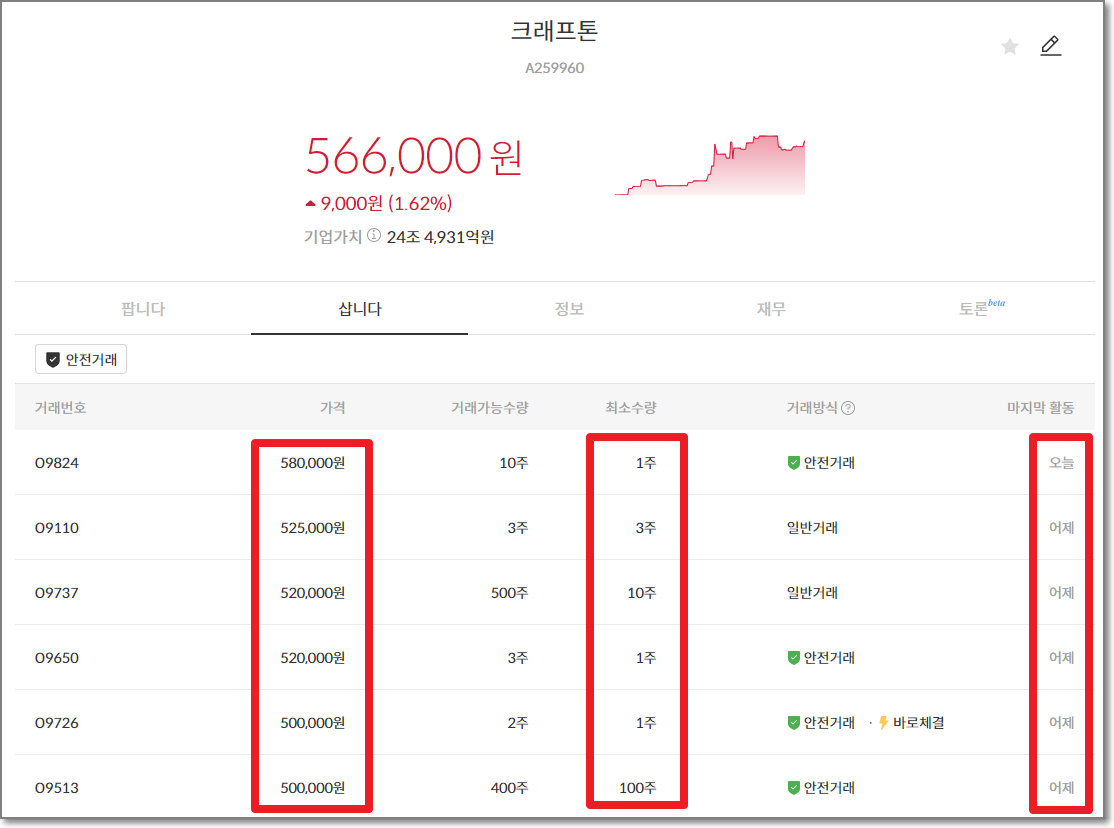This screenshot has width=1114, height=828.
Task: Select trade number 09824
Action: coord(57,463)
